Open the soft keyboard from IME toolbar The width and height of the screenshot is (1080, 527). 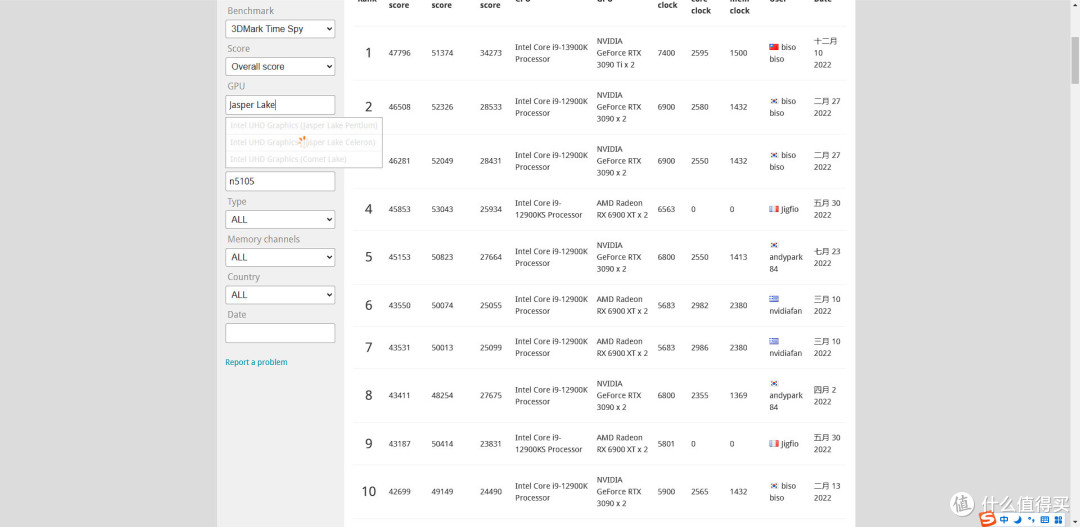pyautogui.click(x=1044, y=519)
